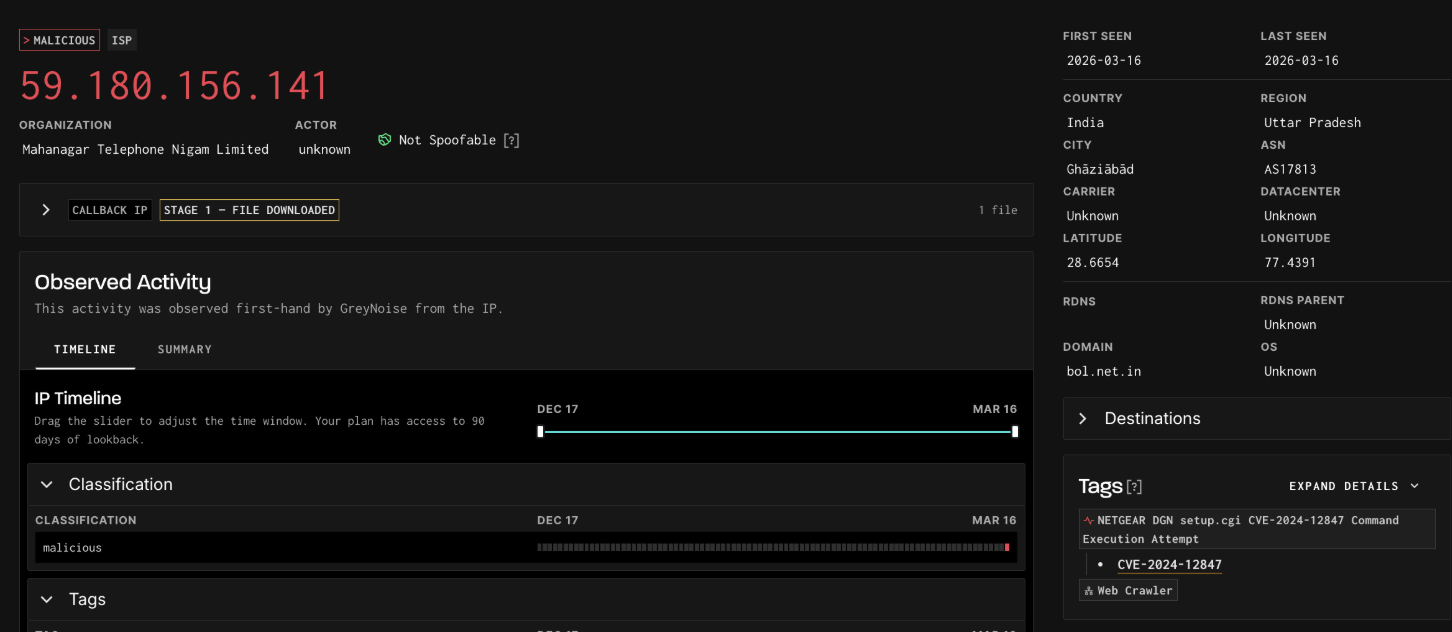Open the CVE-2024-12847 link
Image resolution: width=1452 pixels, height=632 pixels.
pos(1169,565)
